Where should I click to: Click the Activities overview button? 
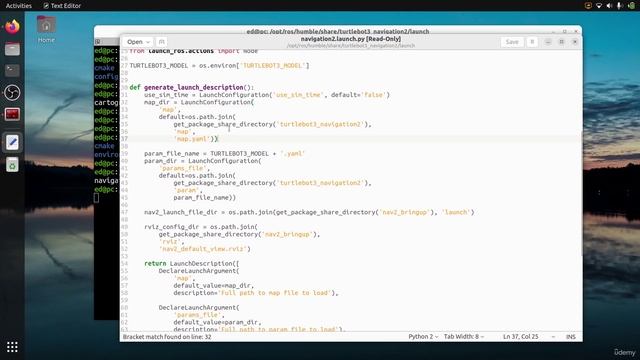pos(18,6)
